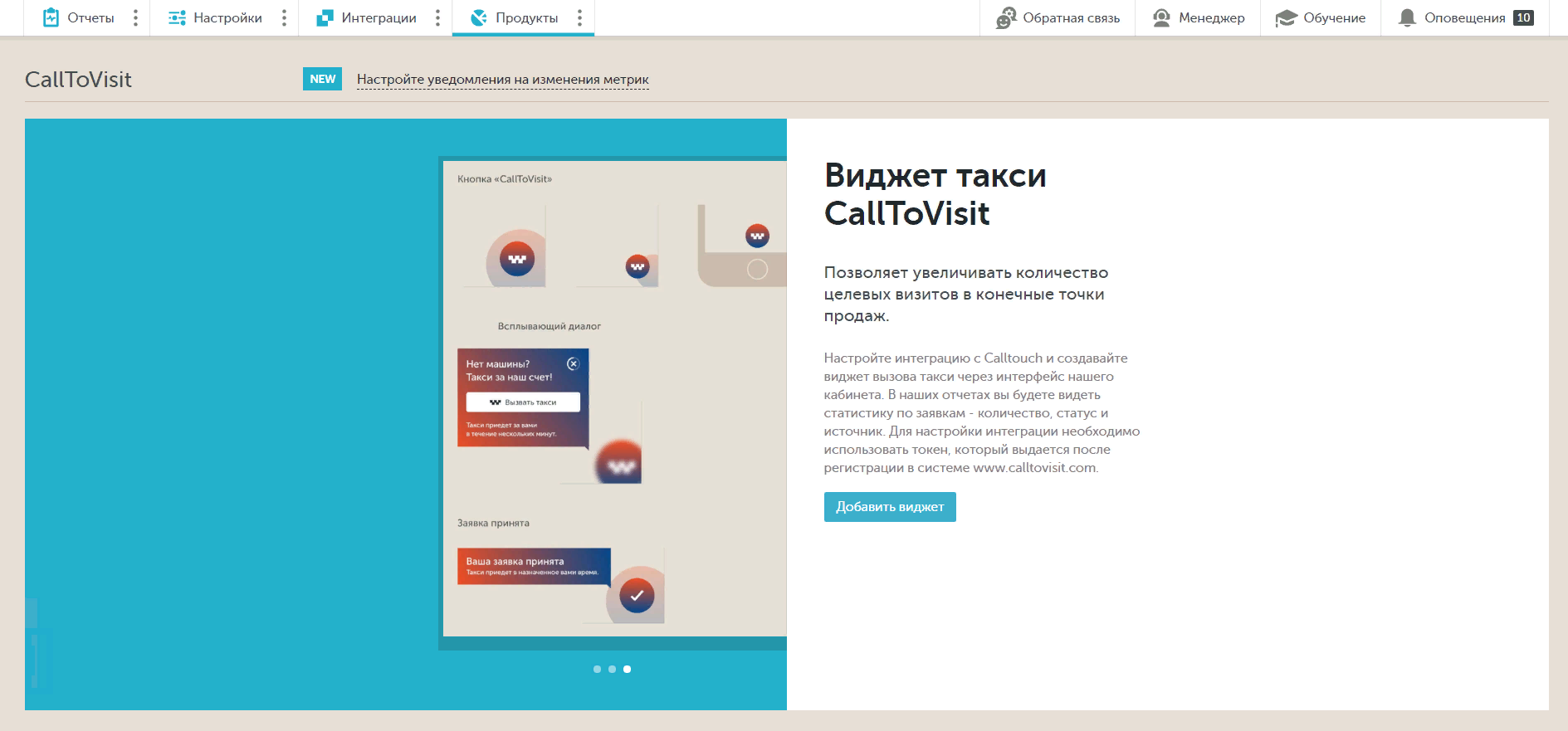The height and width of the screenshot is (731, 1568).
Task: Expand the Продукты three-dot menu
Action: 579,17
